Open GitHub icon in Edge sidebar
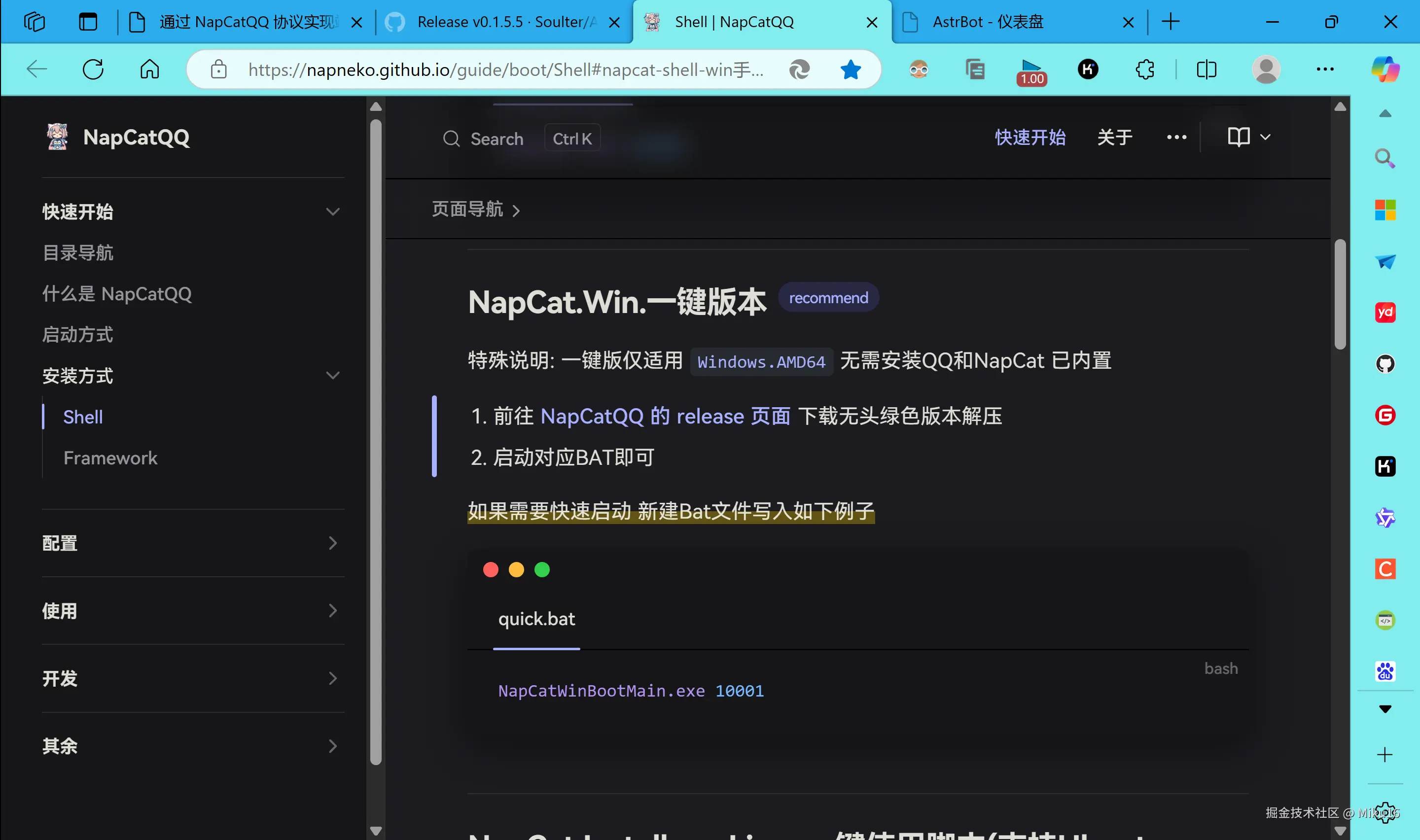This screenshot has width=1420, height=840. tap(1385, 363)
